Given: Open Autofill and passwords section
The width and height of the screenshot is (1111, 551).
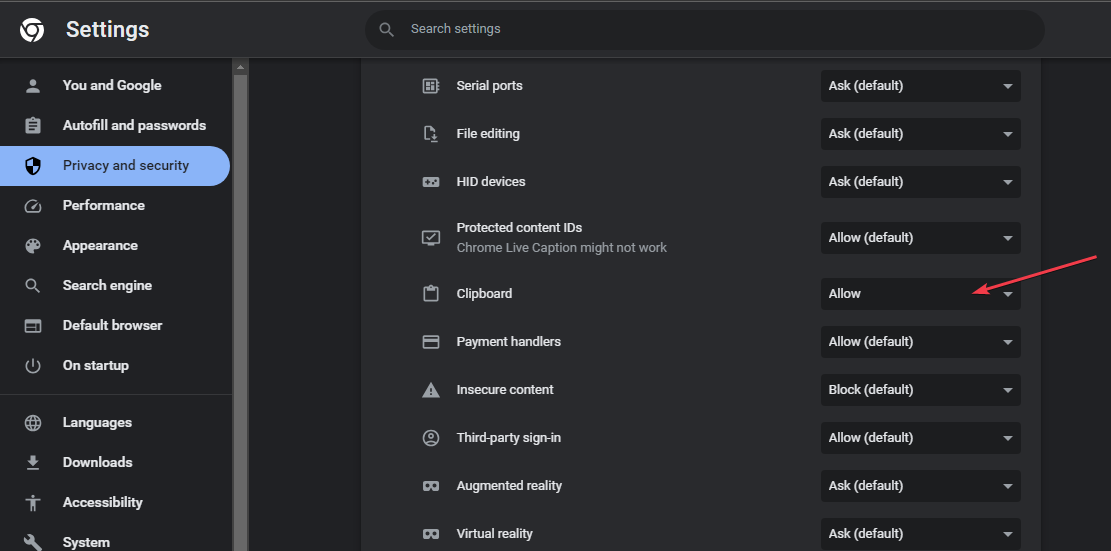Looking at the screenshot, I should click(x=134, y=125).
